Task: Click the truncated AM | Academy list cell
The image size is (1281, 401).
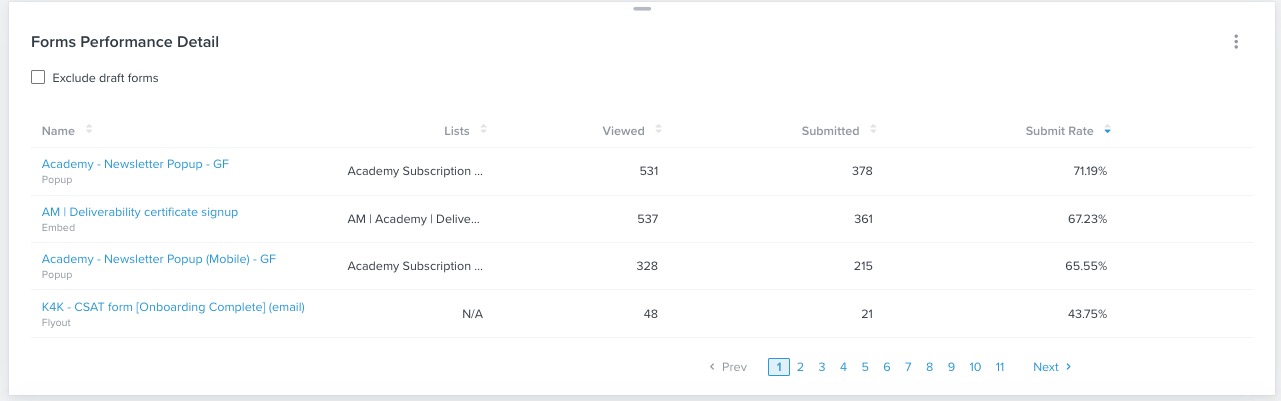Action: [414, 219]
